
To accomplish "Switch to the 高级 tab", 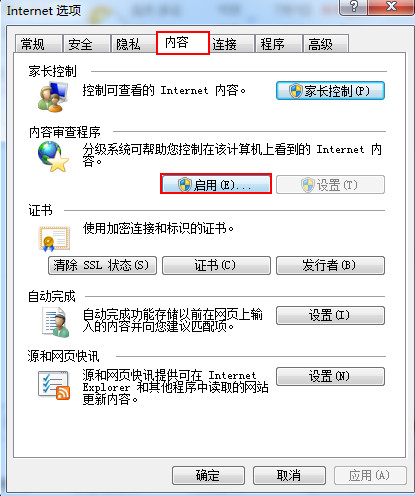I will point(326,44).
